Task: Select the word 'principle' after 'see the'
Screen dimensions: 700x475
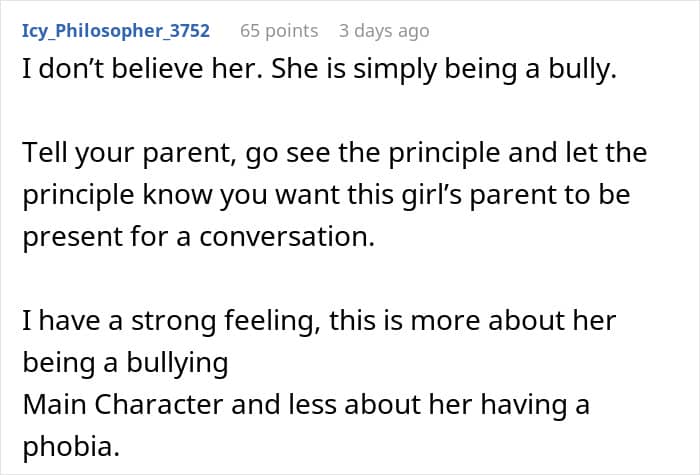Action: 444,154
